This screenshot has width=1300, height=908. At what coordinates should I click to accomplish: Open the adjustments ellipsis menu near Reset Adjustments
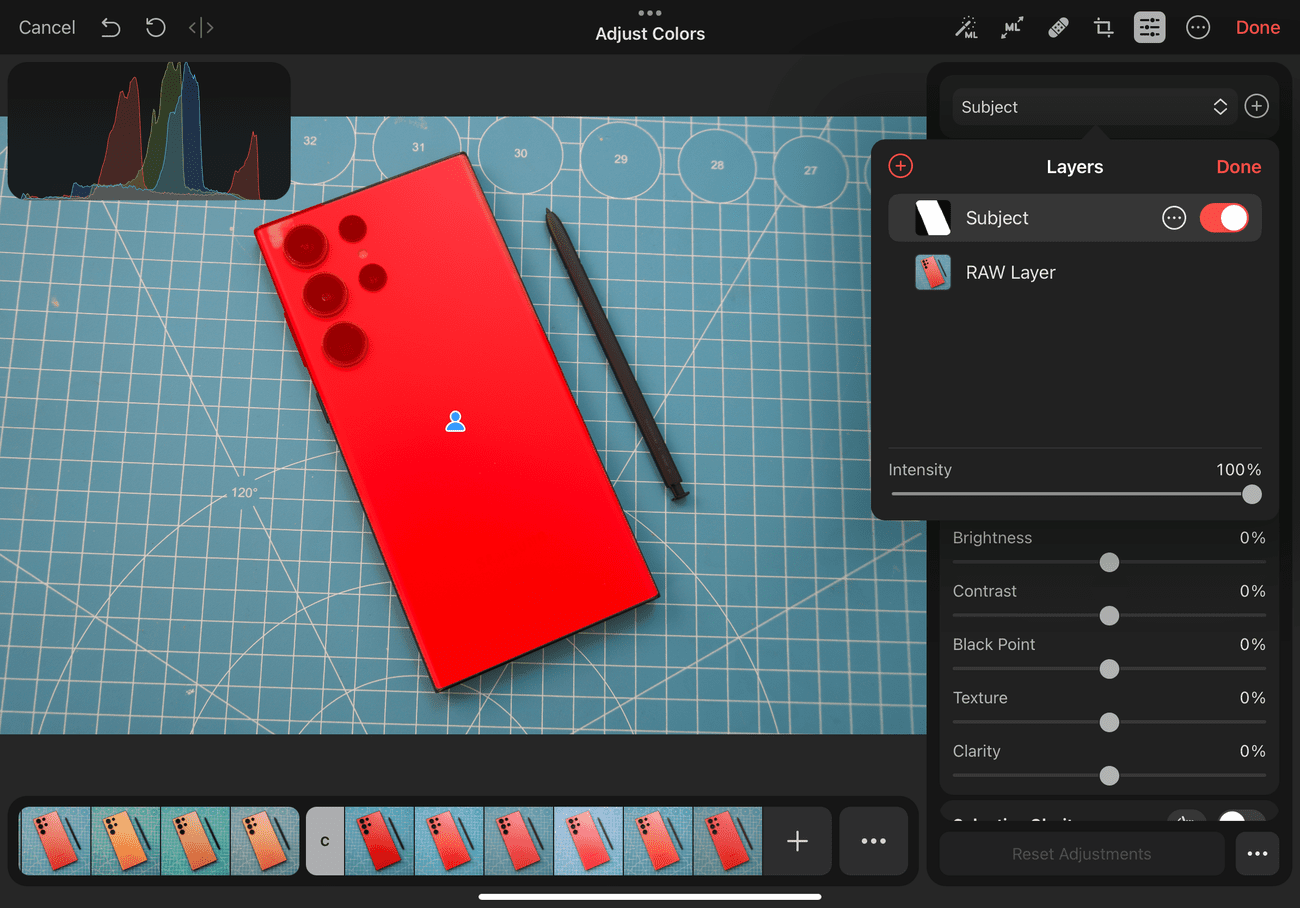[x=1257, y=854]
